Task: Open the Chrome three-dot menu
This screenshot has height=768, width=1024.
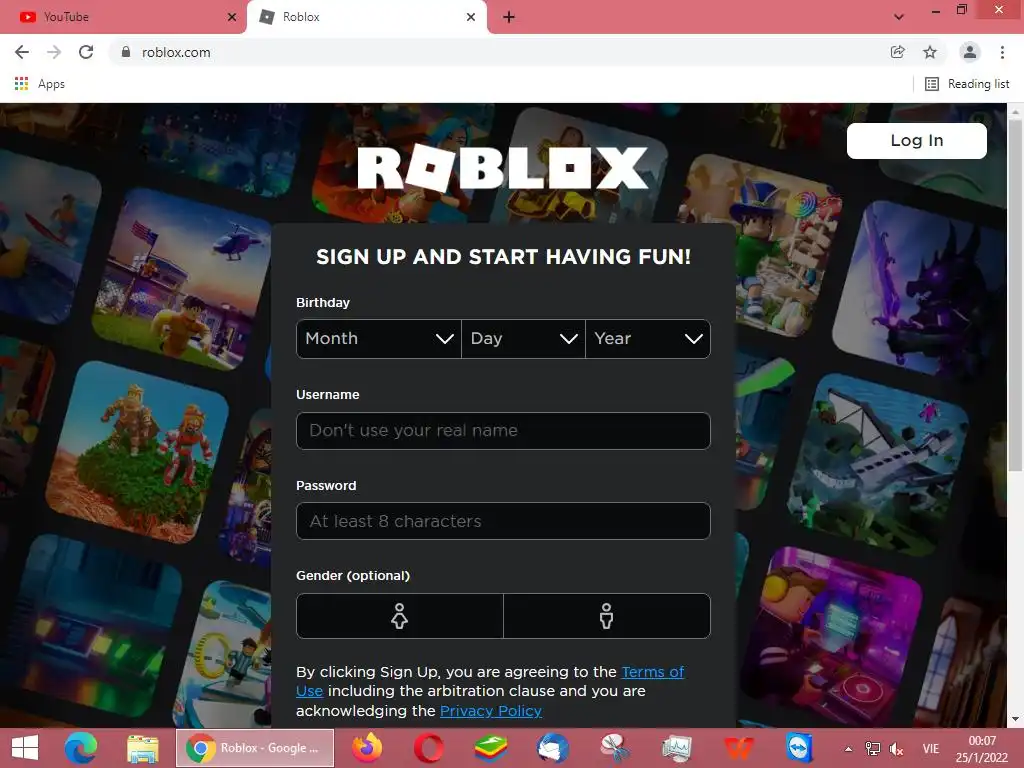Action: 1002,52
